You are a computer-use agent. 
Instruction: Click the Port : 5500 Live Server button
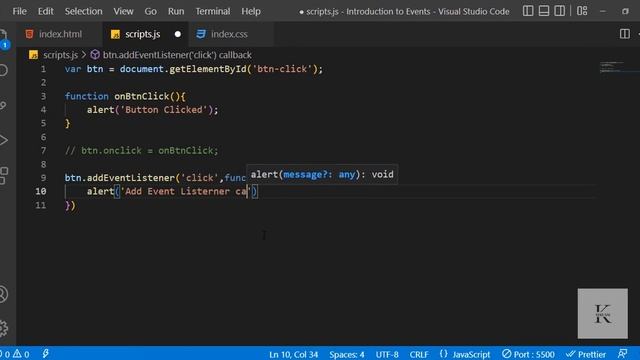click(528, 354)
